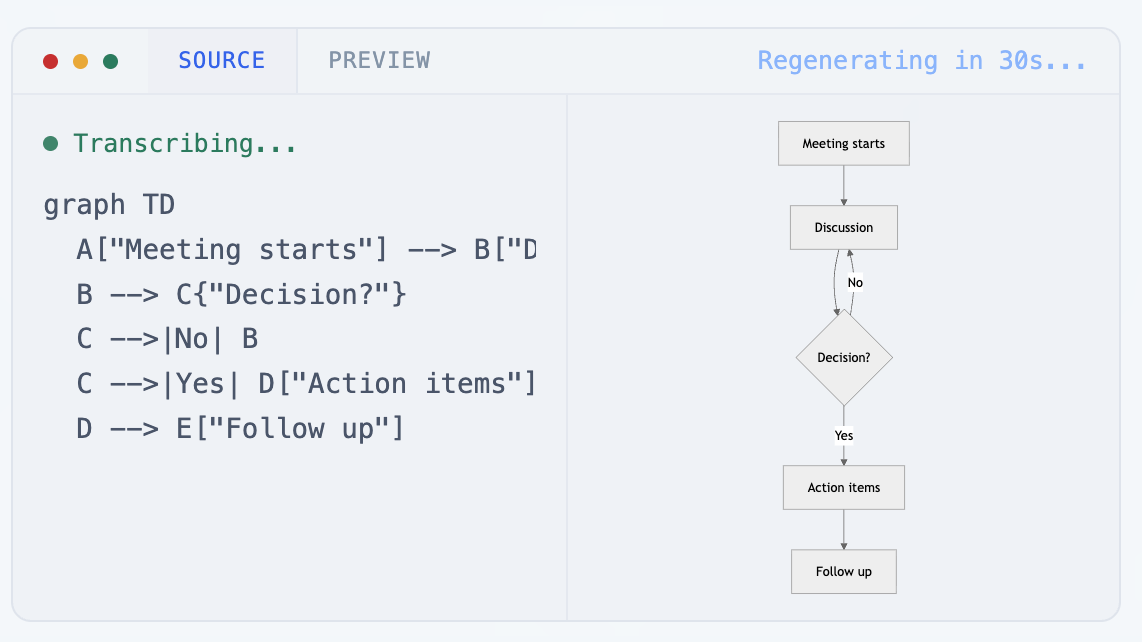Click the red traffic-light window dot

pyautogui.click(x=51, y=60)
